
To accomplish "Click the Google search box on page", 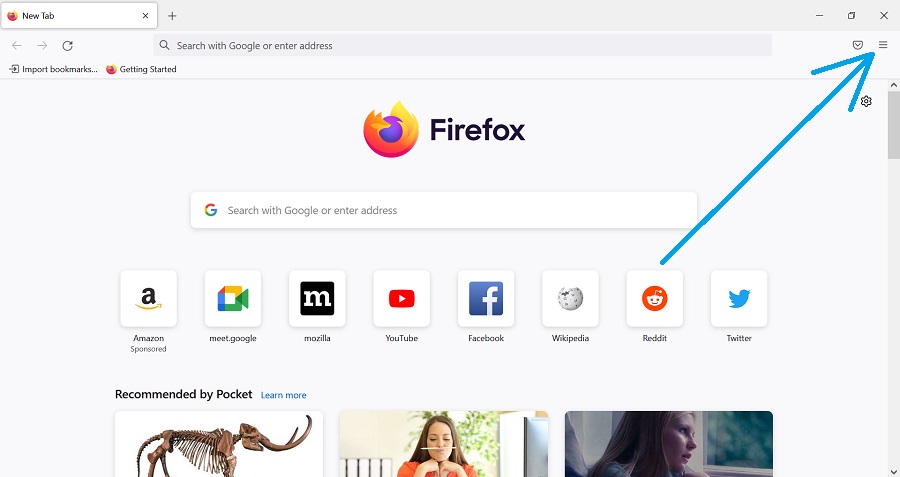I will click(x=444, y=210).
